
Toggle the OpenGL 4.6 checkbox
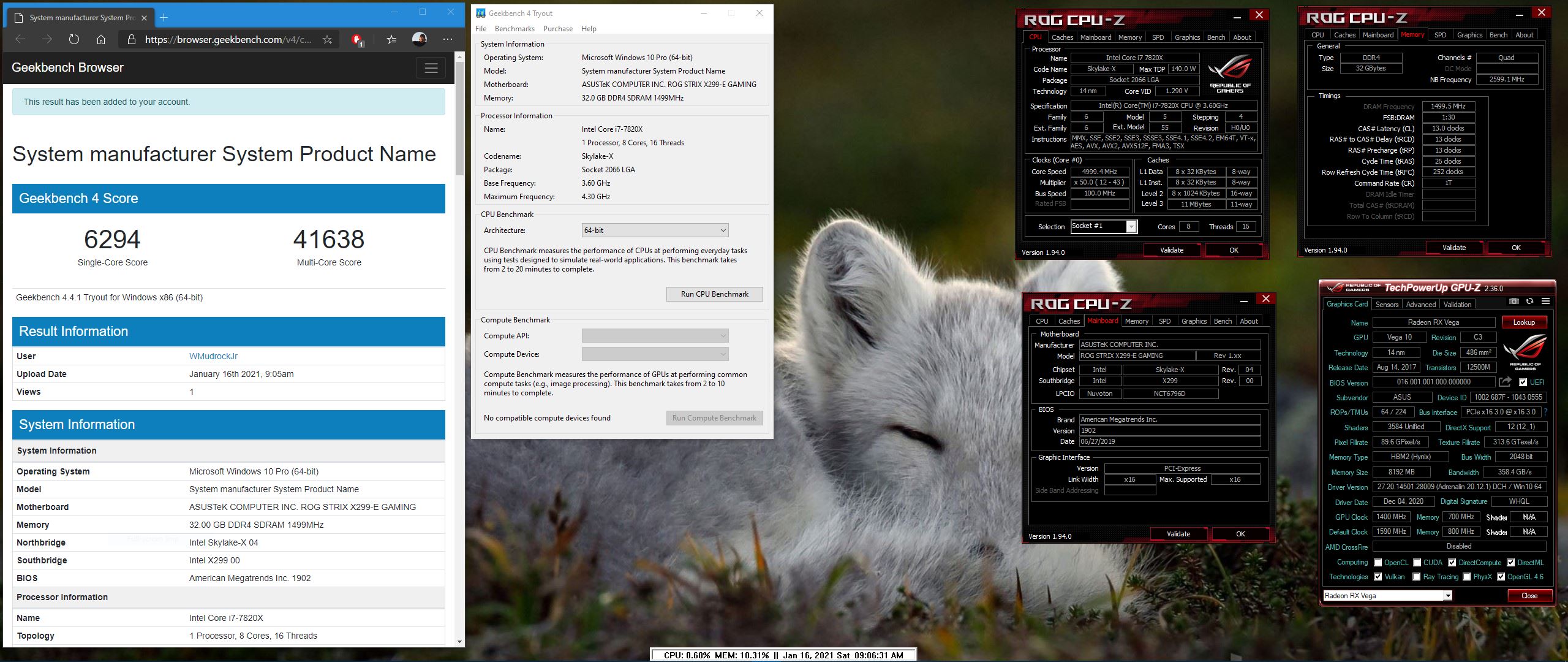pos(1501,577)
